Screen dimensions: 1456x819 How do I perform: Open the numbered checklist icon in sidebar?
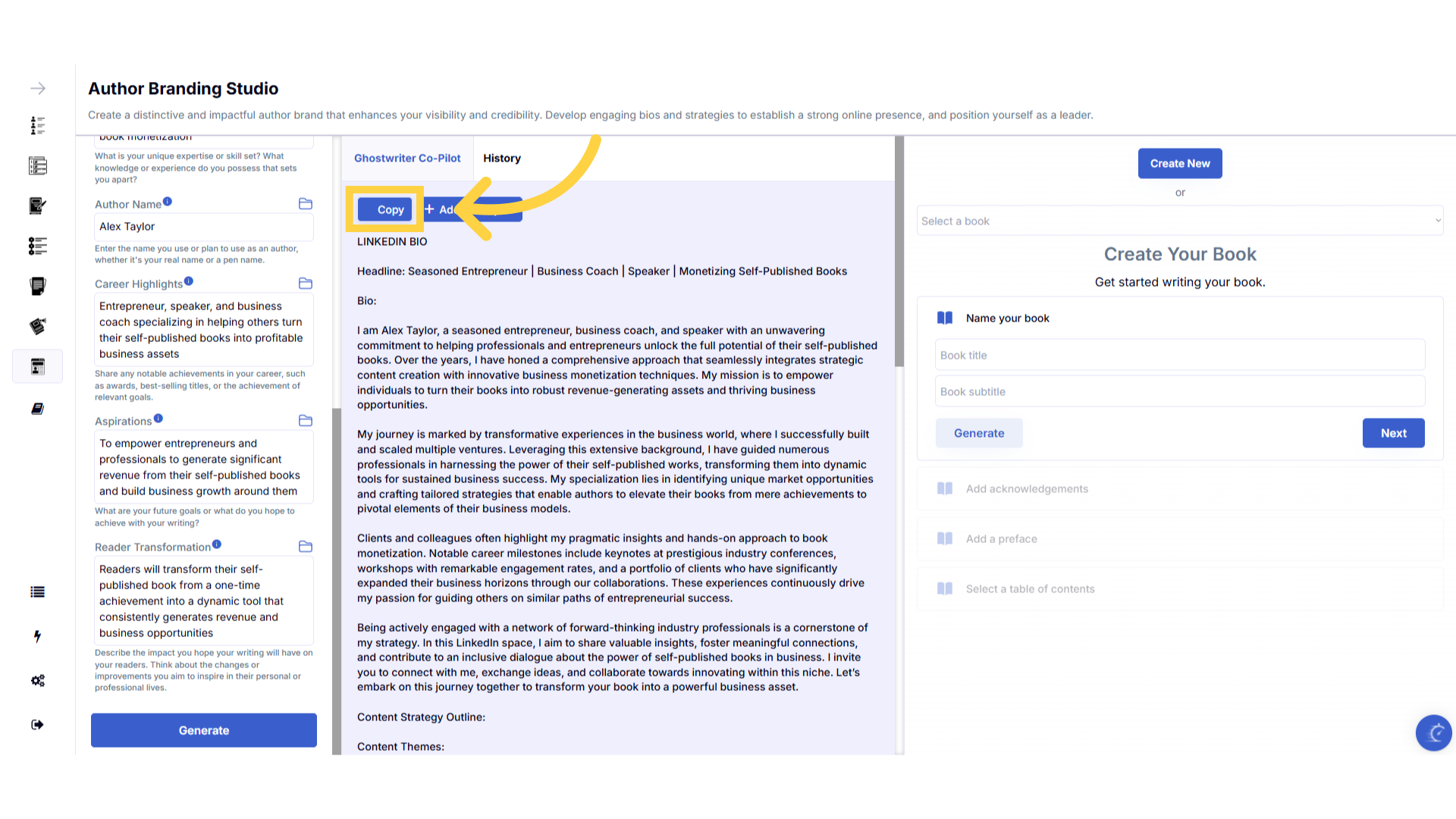click(37, 165)
